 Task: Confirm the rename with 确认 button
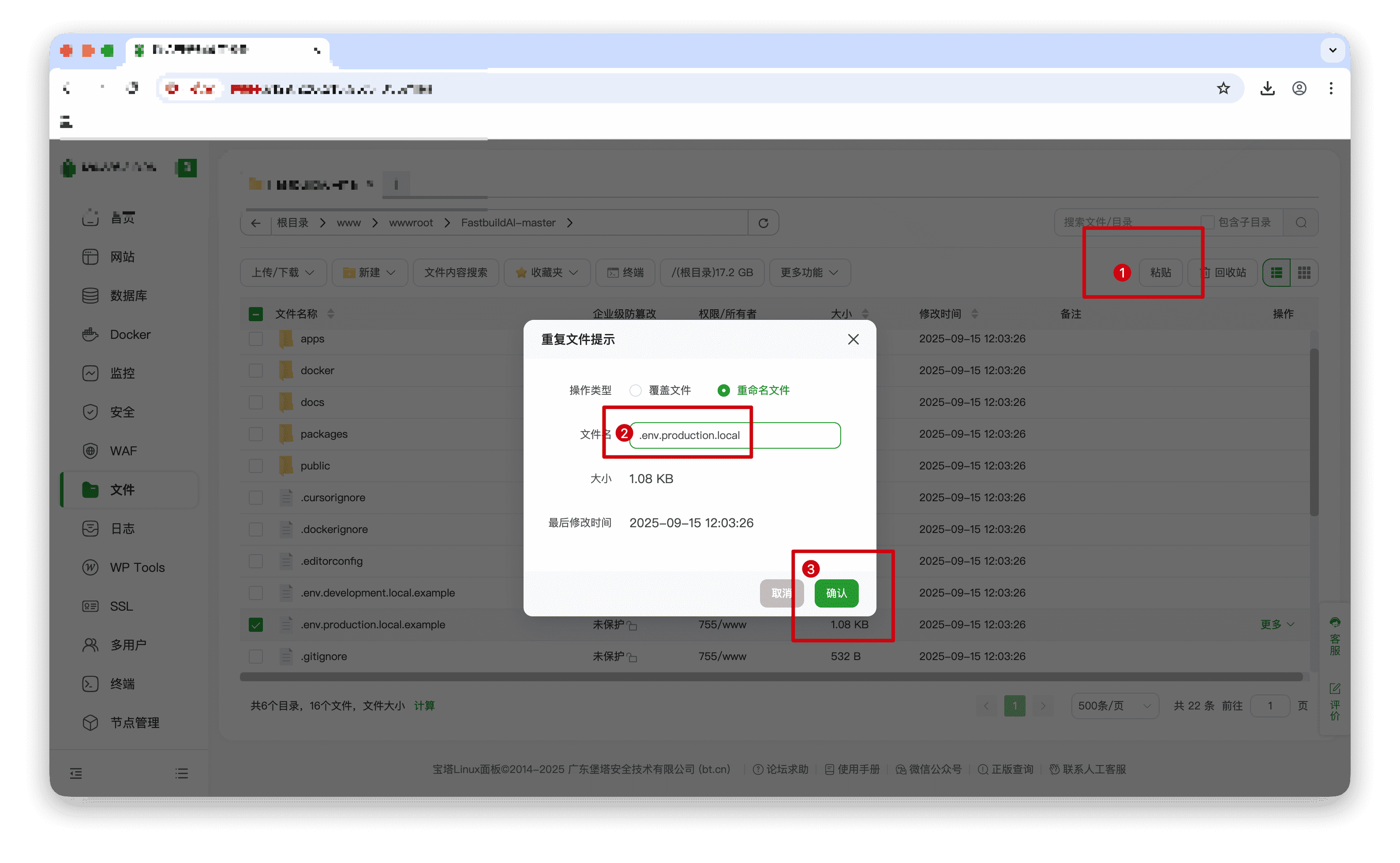[836, 593]
